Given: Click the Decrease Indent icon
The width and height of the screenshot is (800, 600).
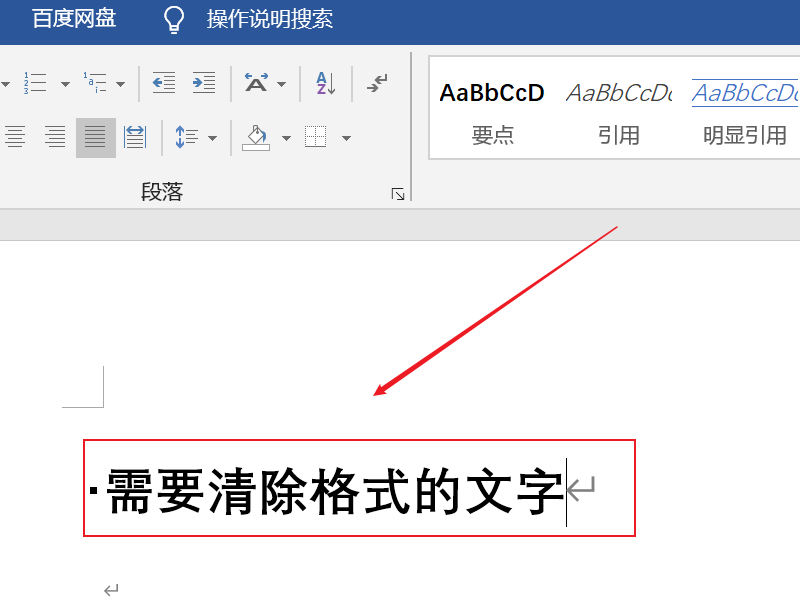Looking at the screenshot, I should click(163, 83).
